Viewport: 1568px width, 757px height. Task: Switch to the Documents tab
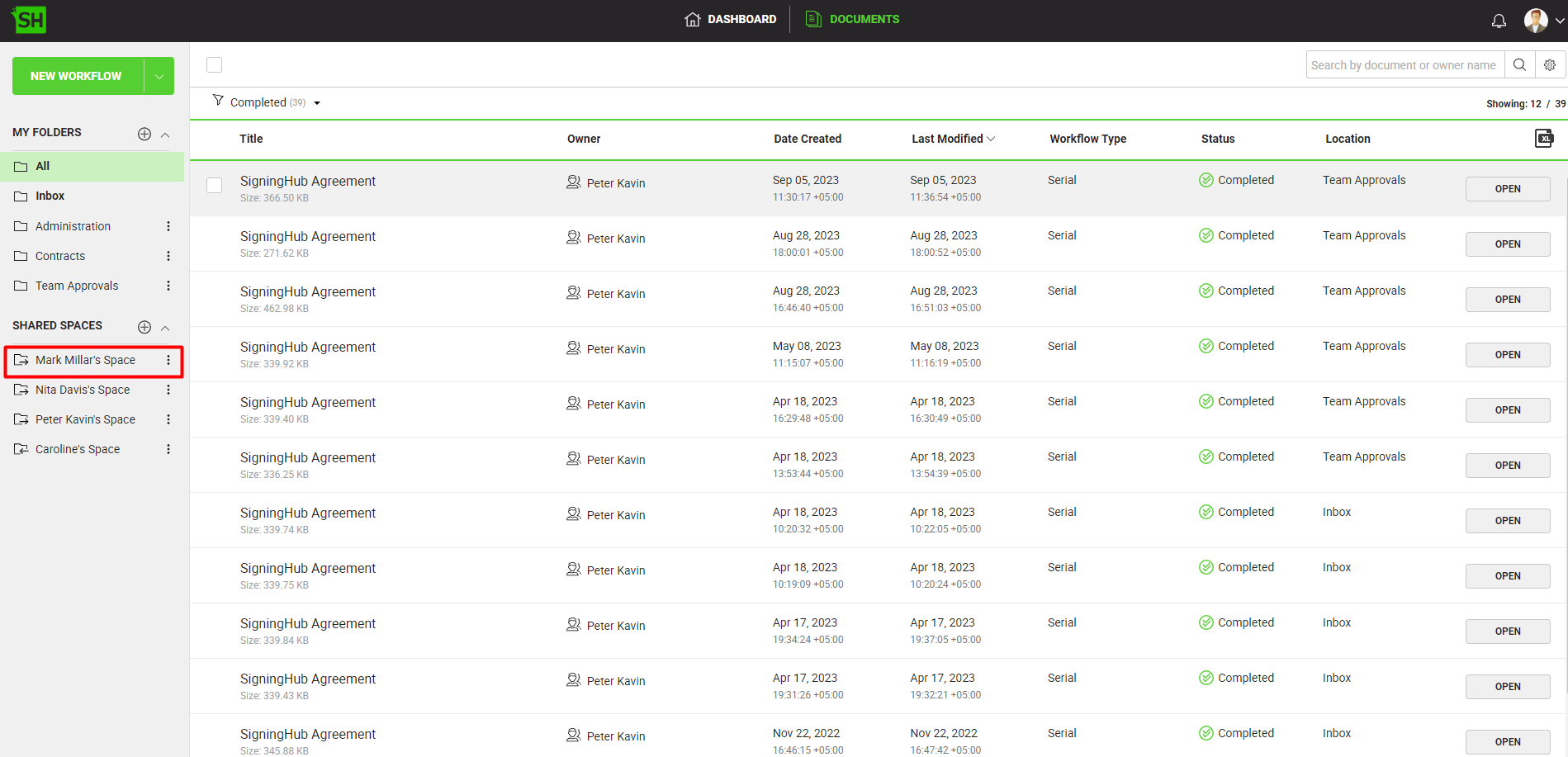(x=853, y=19)
